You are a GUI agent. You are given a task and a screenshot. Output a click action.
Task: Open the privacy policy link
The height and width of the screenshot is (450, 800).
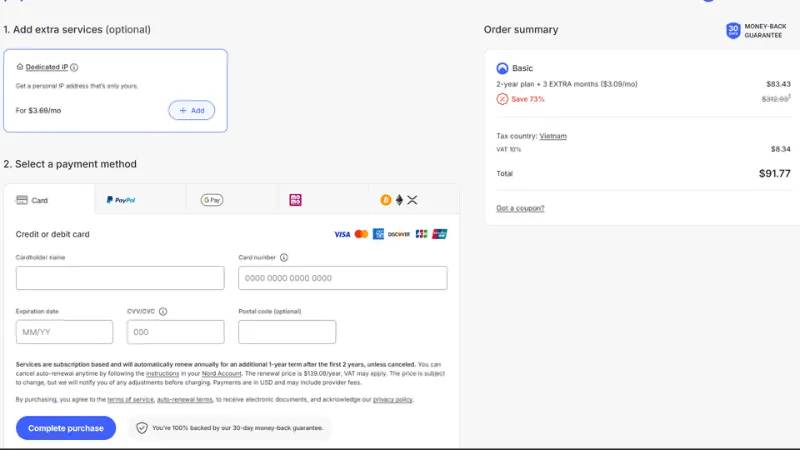pos(392,399)
